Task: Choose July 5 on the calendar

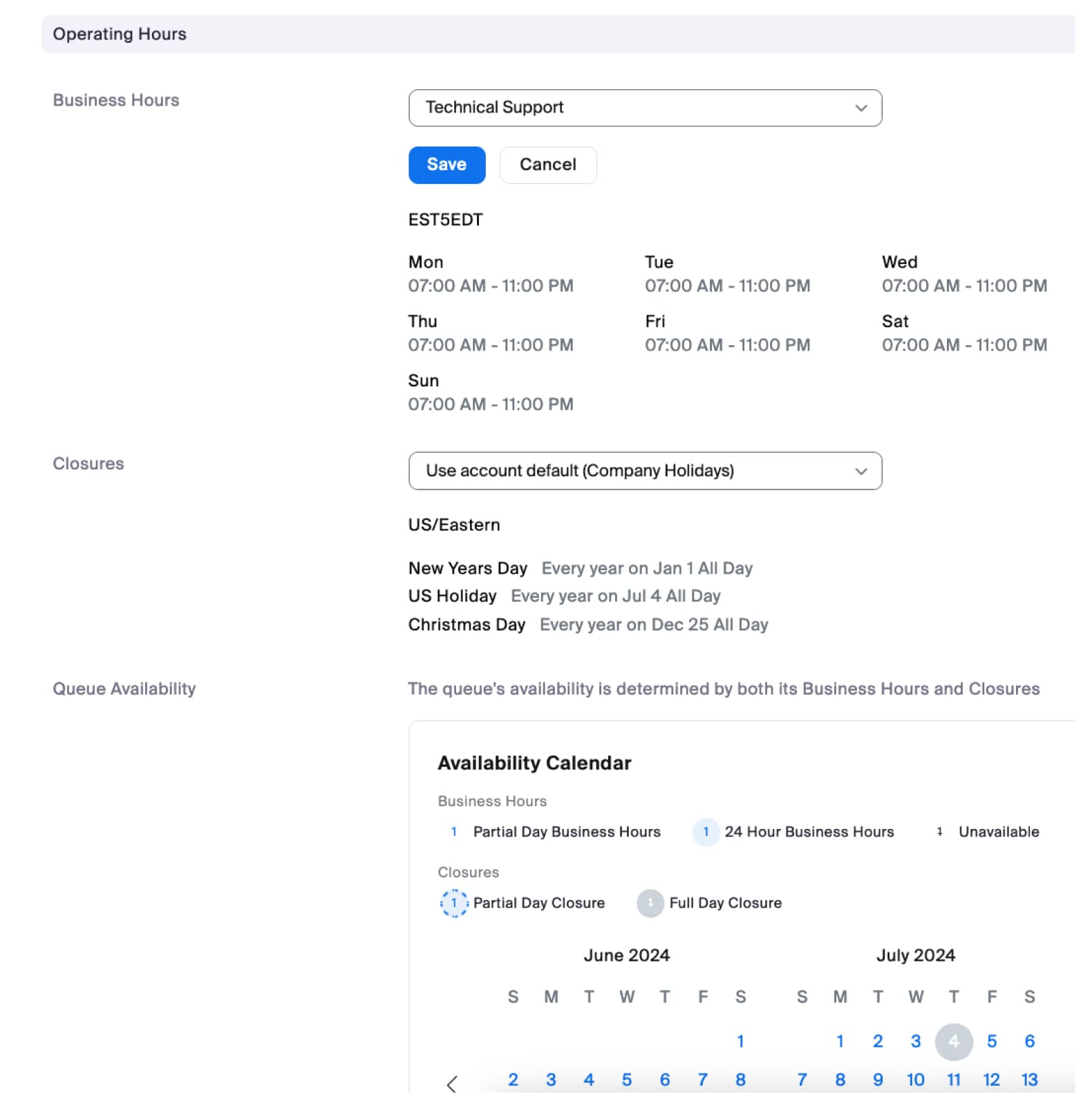Action: pos(991,1041)
